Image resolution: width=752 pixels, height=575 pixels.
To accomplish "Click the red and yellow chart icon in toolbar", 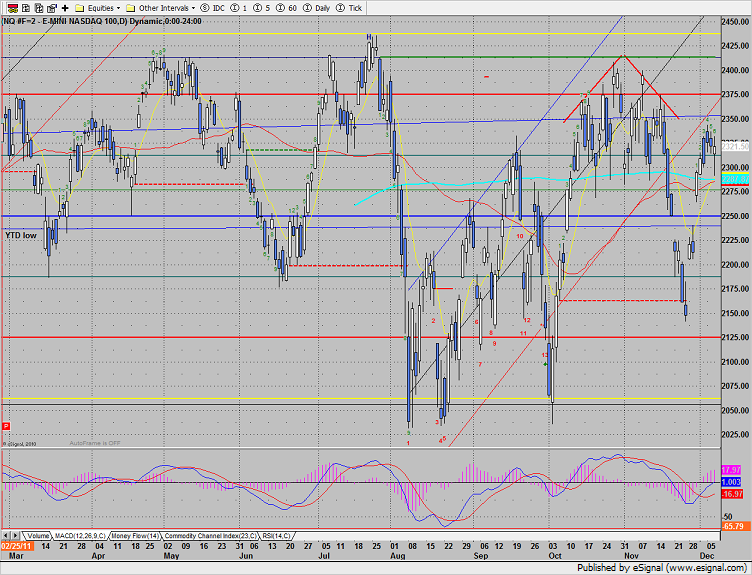I will tap(12, 8).
